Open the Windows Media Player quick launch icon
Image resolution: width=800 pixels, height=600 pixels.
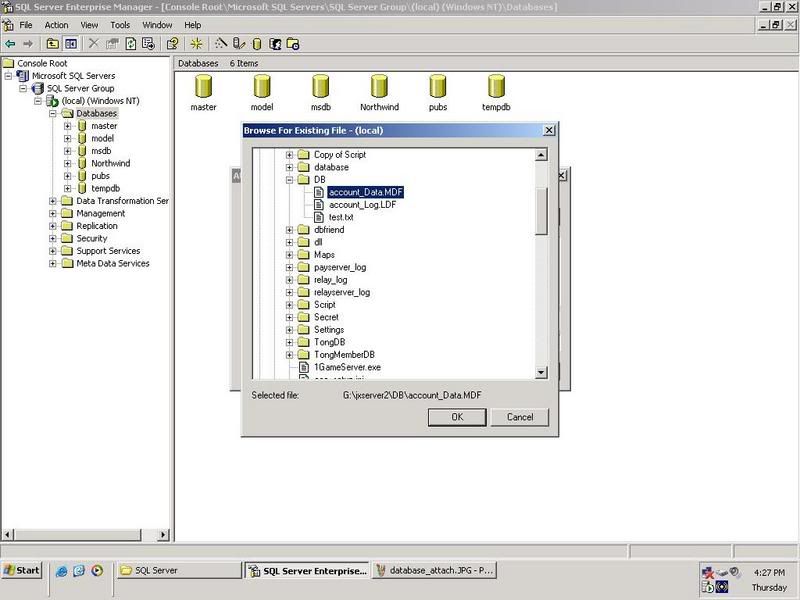[x=97, y=571]
